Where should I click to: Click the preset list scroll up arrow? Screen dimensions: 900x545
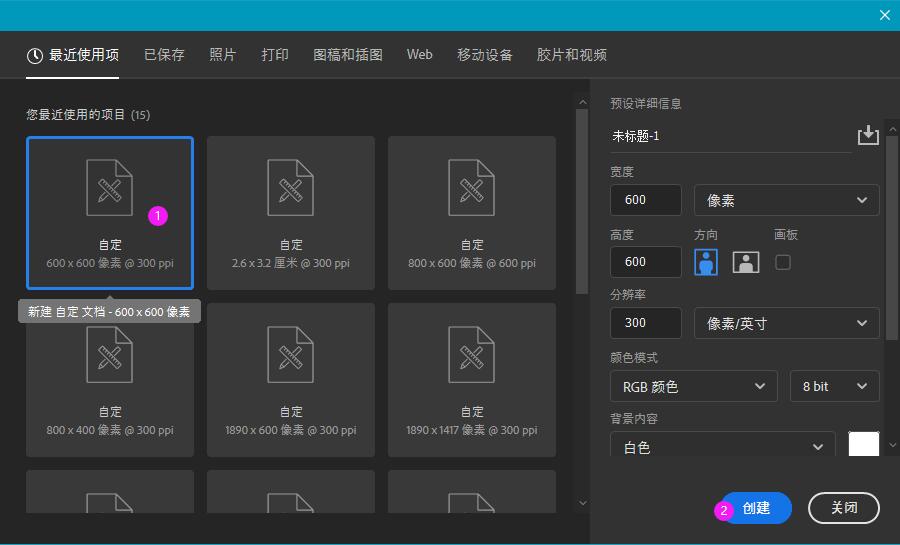tap(583, 102)
